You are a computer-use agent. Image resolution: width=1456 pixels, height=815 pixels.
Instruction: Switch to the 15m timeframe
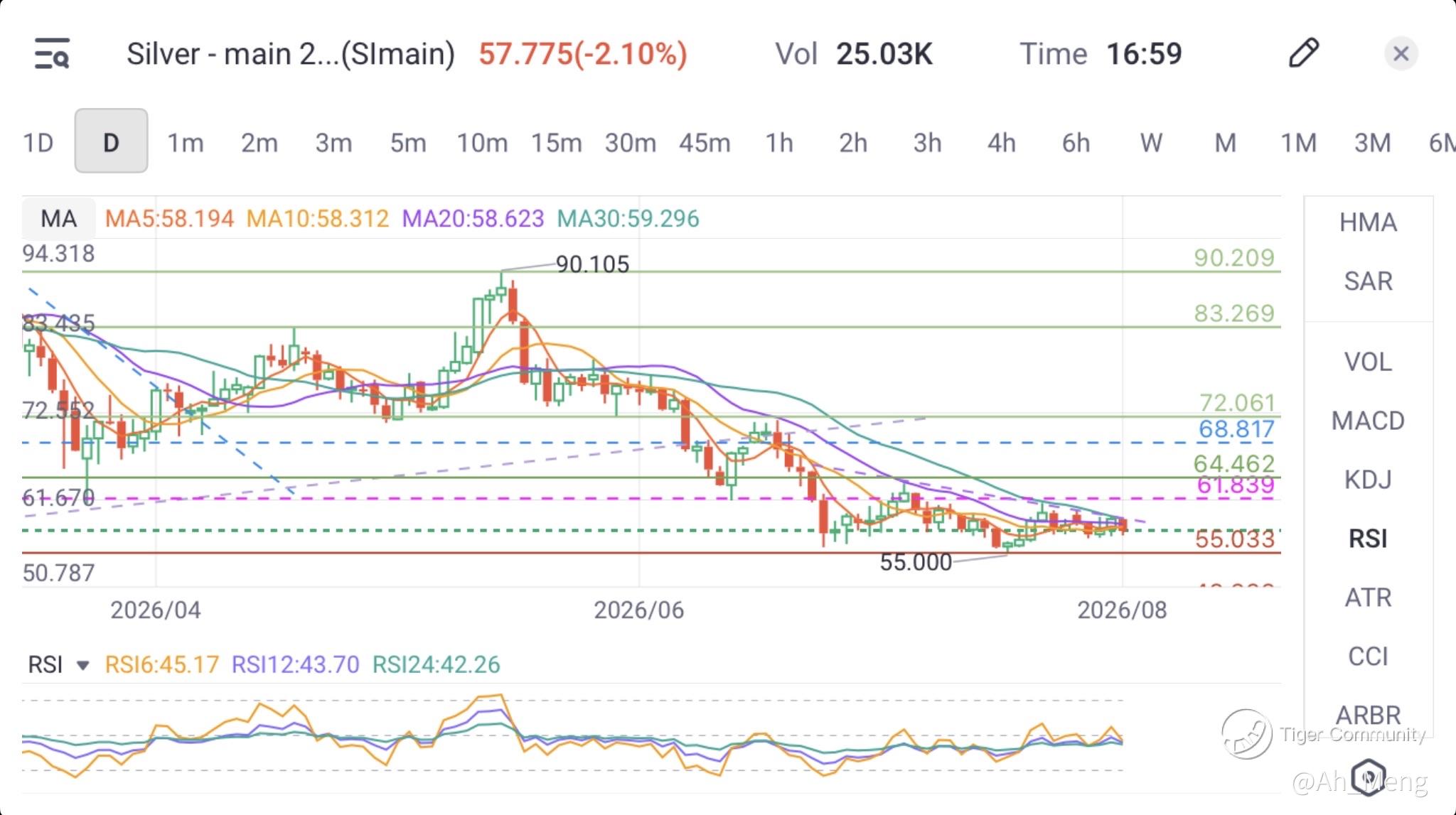(x=556, y=143)
